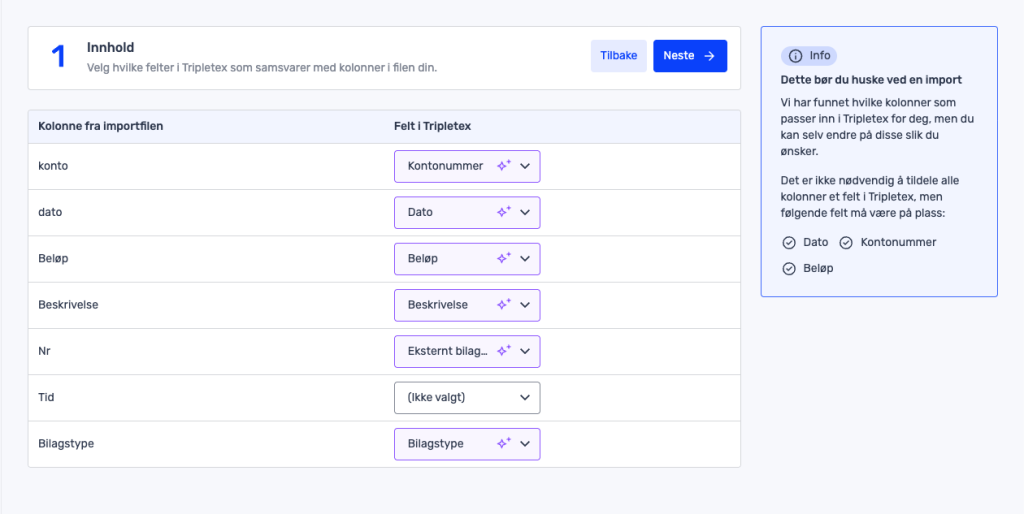
Task: Click the 'Beskrivelse' row label in import column
Action: click(x=69, y=305)
